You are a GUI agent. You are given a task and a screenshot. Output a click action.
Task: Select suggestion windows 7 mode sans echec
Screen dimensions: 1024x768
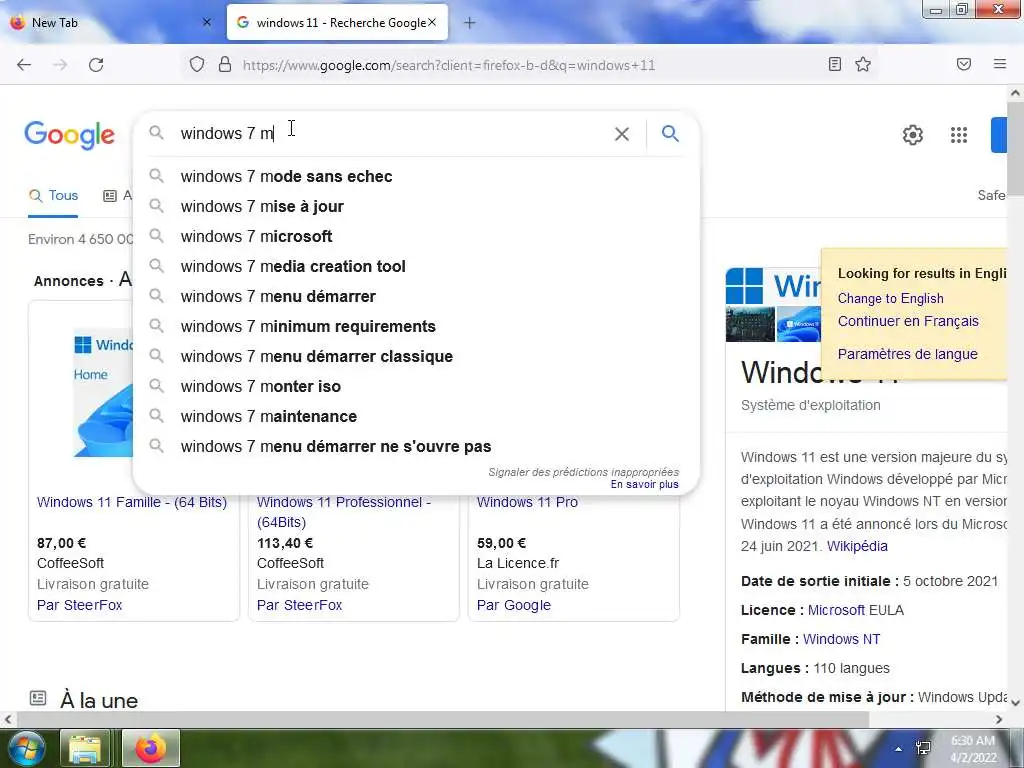417,176
